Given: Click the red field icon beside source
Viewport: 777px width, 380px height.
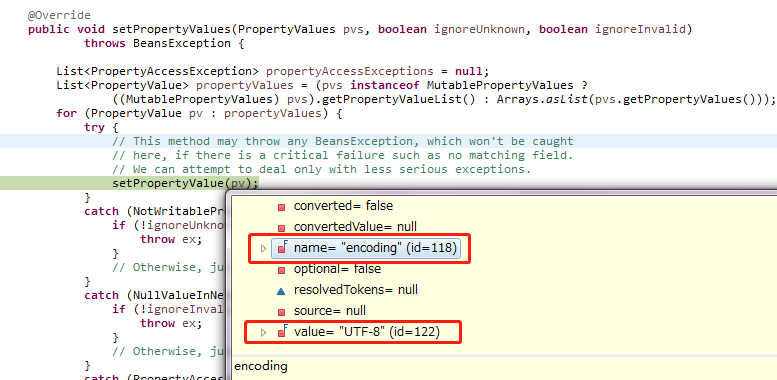Looking at the screenshot, I should 281,313.
